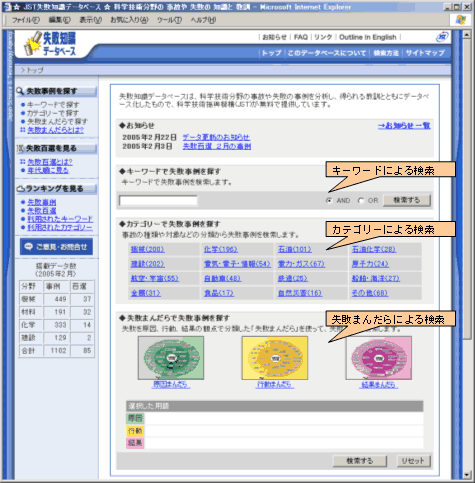The width and height of the screenshot is (475, 483).
Task: Open 金属(31) category link
Action: coord(146,293)
